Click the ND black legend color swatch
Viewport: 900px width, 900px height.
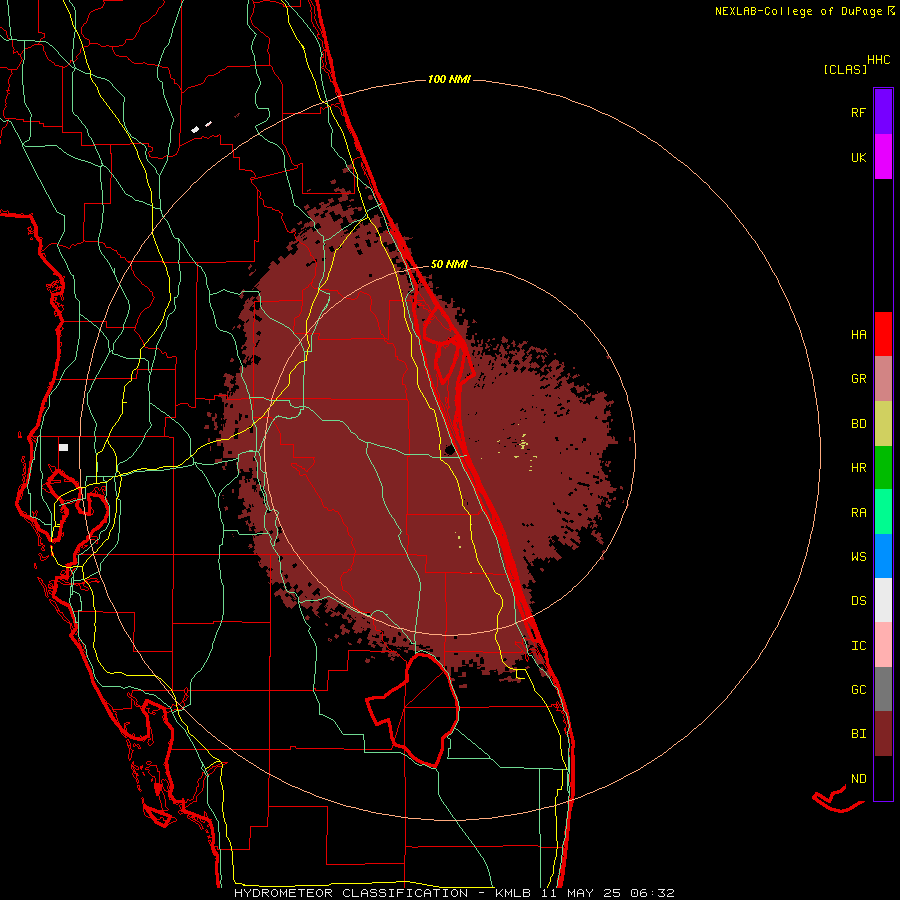(883, 778)
